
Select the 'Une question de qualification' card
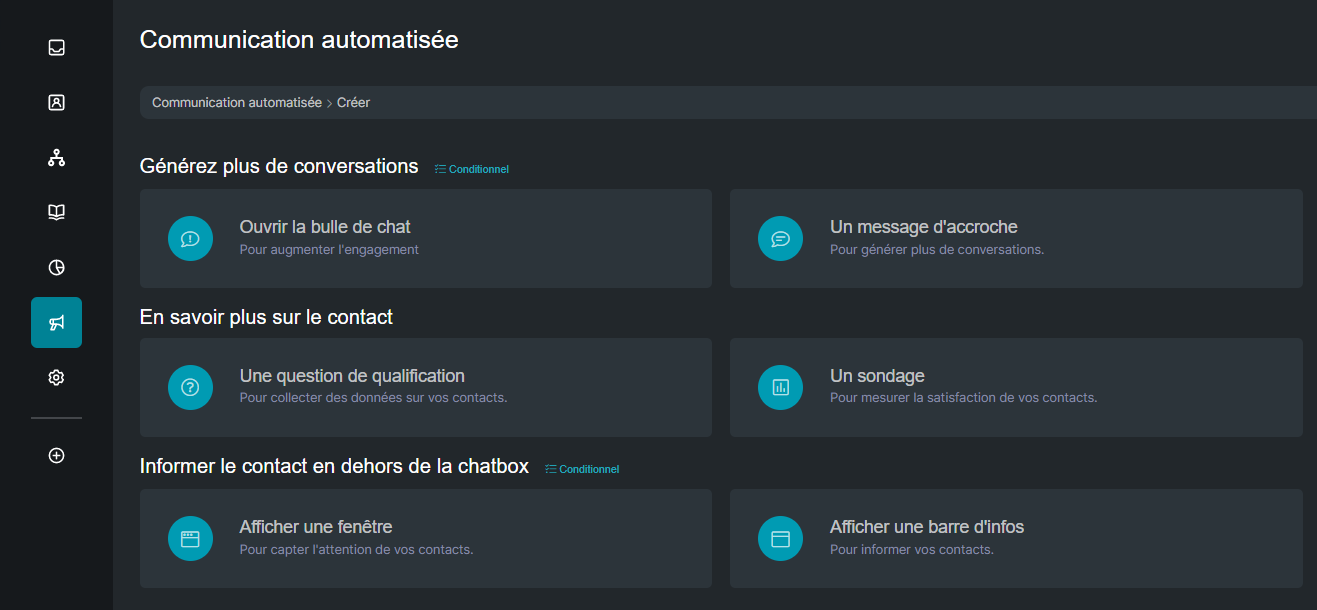pyautogui.click(x=425, y=388)
